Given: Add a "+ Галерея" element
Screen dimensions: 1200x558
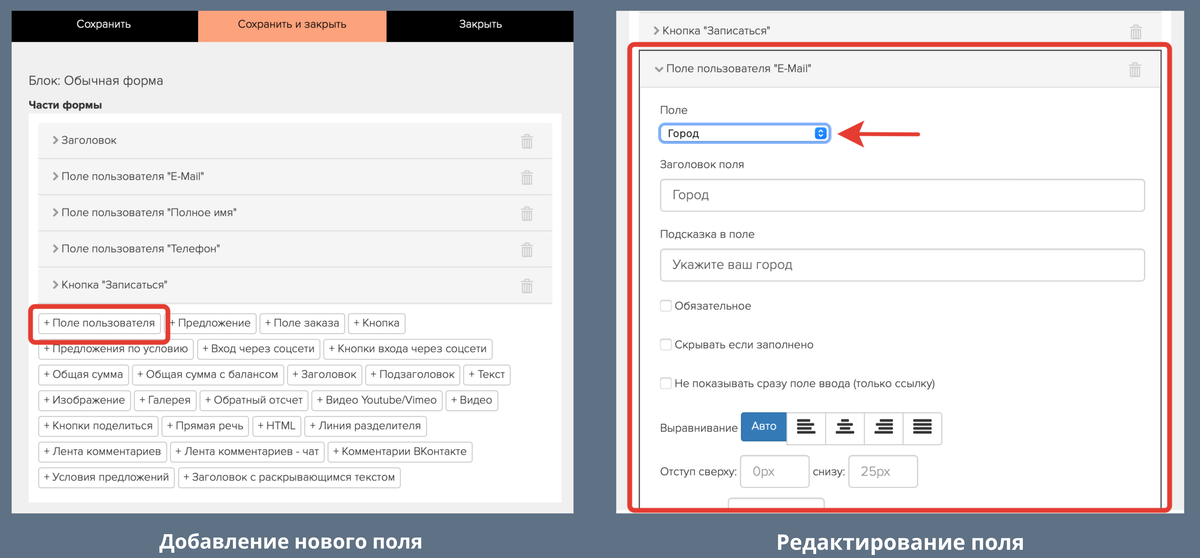Looking at the screenshot, I should tap(166, 400).
